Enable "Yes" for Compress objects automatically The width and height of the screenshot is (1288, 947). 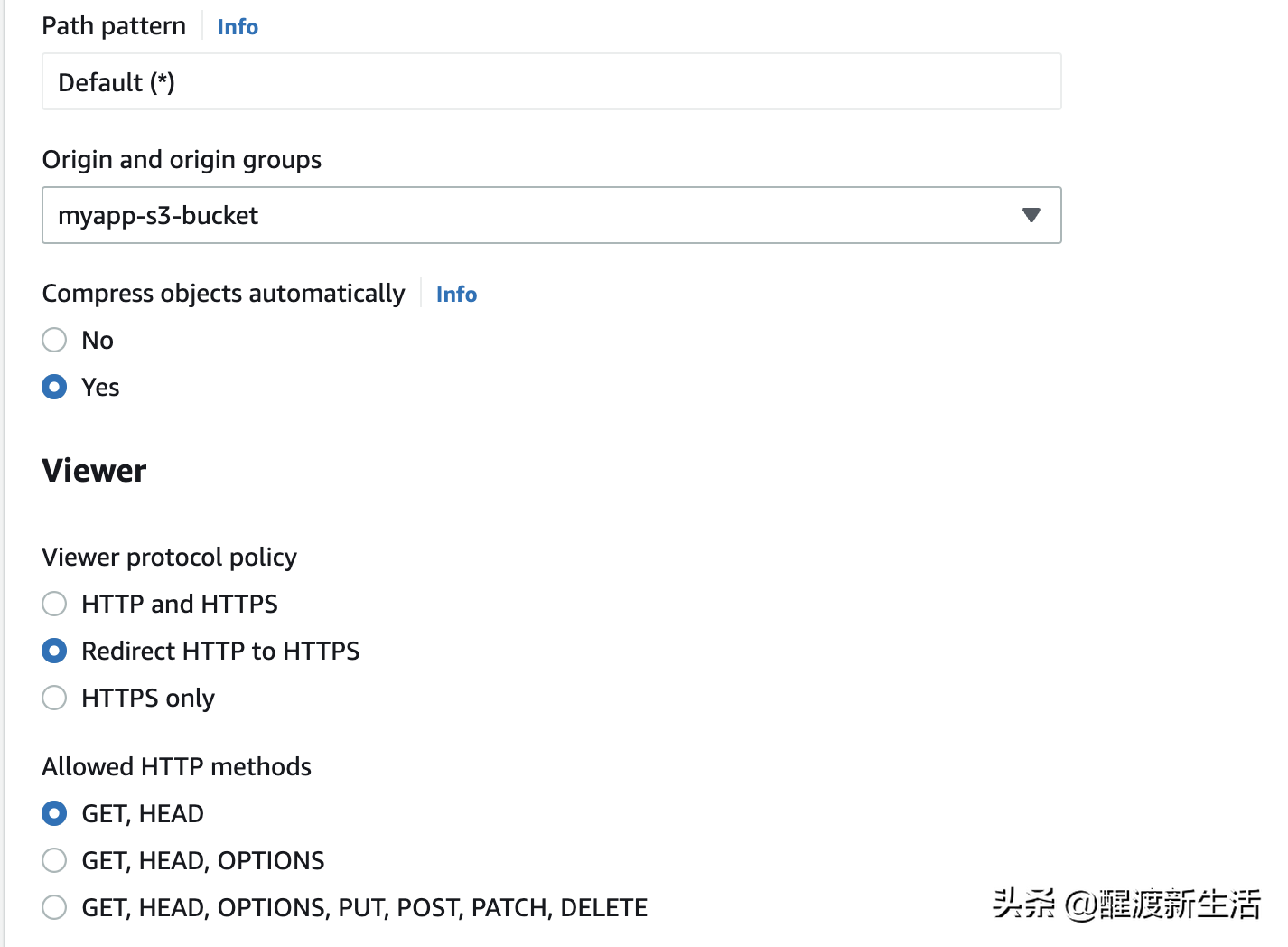point(54,387)
